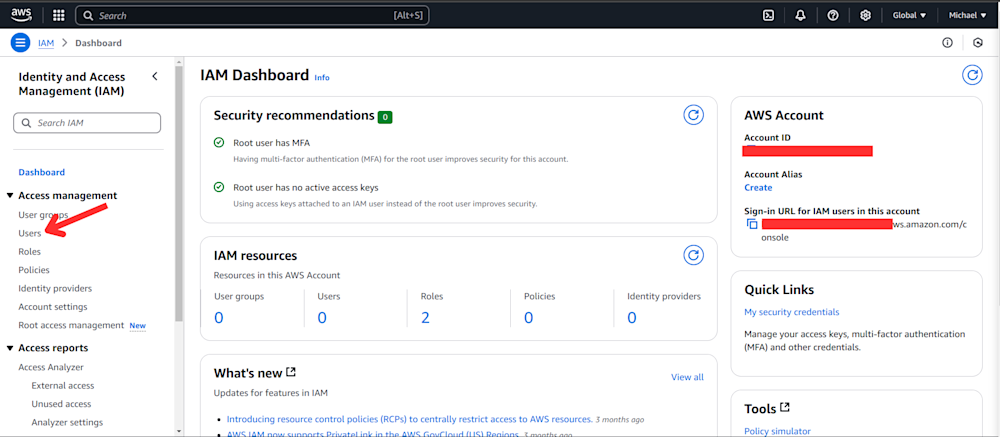Screen dimensions: 1000x437
Task: Click the Identity providers count 0
Action: coord(632,317)
